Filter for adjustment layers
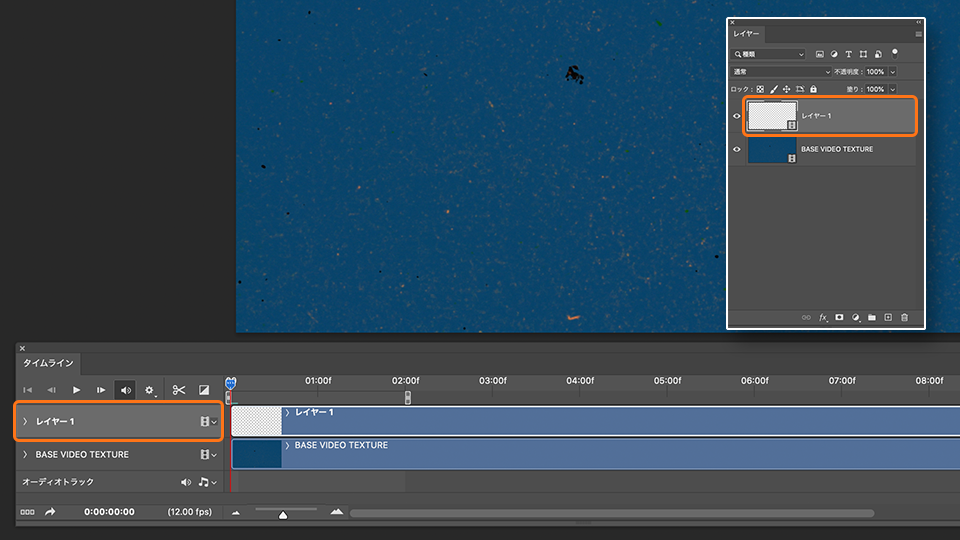 click(x=834, y=54)
